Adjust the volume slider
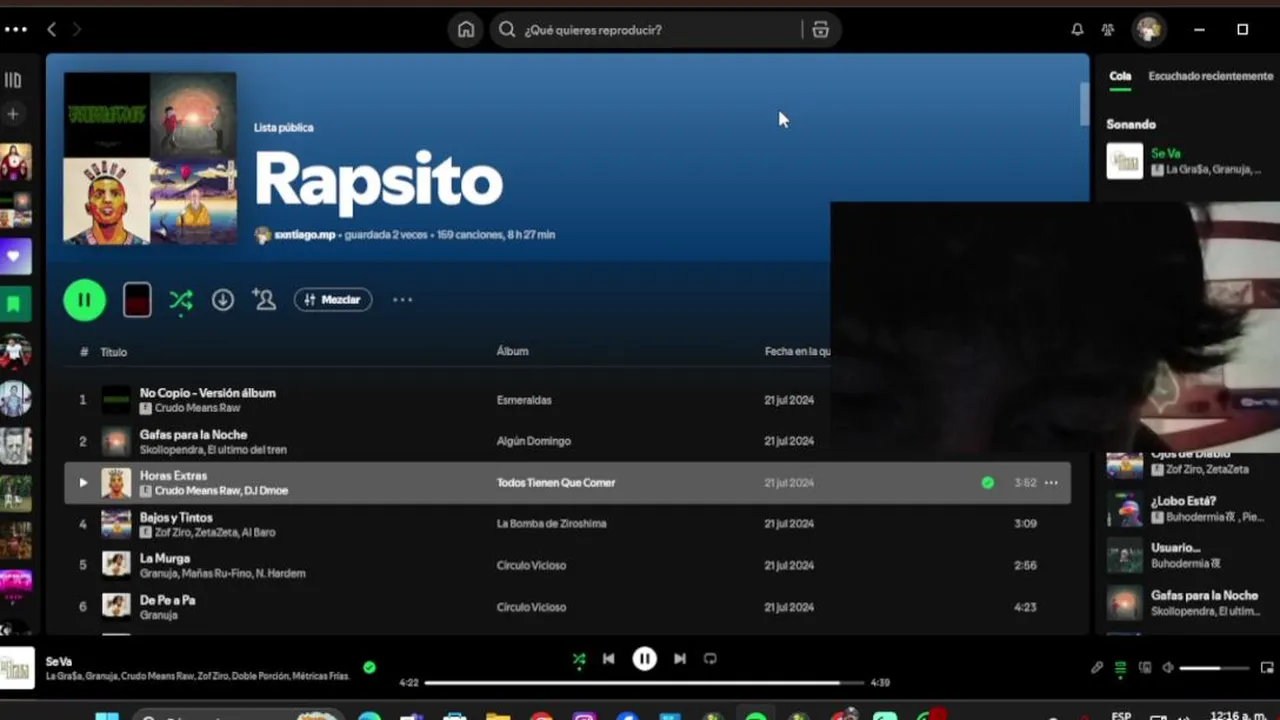 tap(1214, 668)
